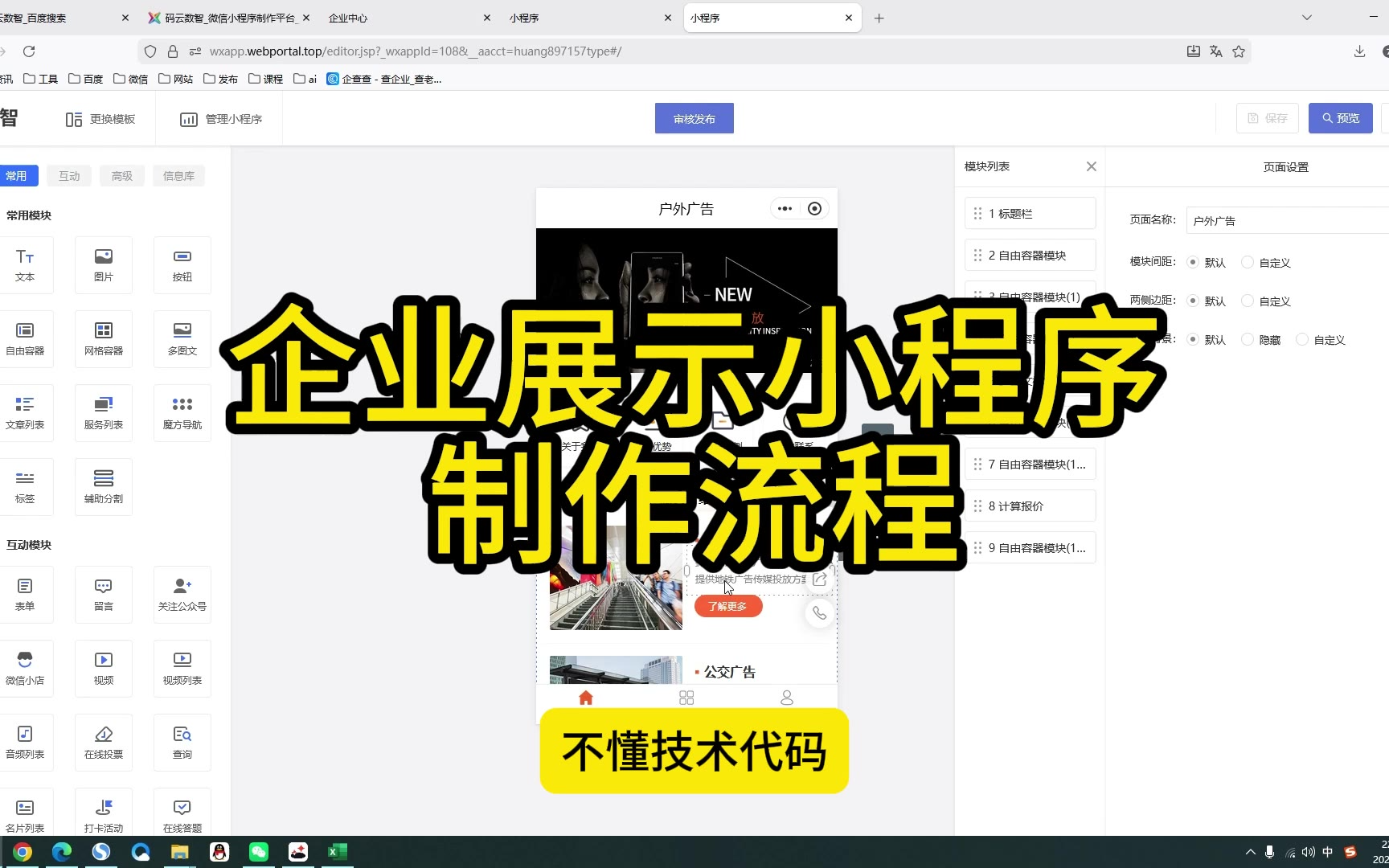This screenshot has width=1389, height=868.
Task: Click the 预览 preview button
Action: pos(1341,118)
